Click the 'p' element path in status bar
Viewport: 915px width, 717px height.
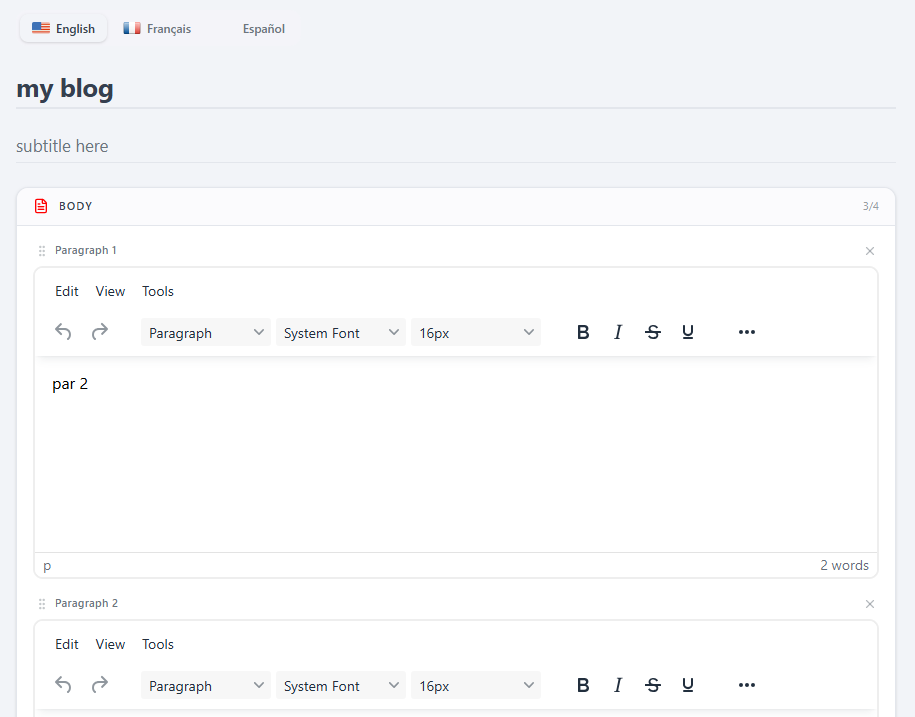tap(47, 565)
